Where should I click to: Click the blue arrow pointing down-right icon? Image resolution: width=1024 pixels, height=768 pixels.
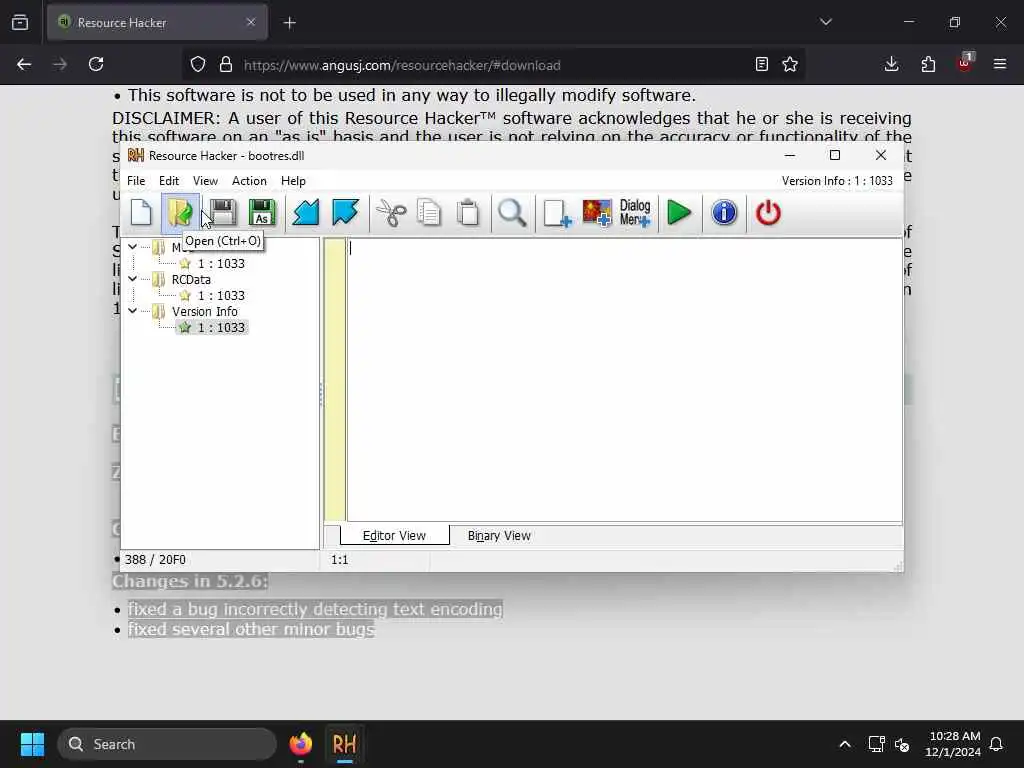click(345, 213)
